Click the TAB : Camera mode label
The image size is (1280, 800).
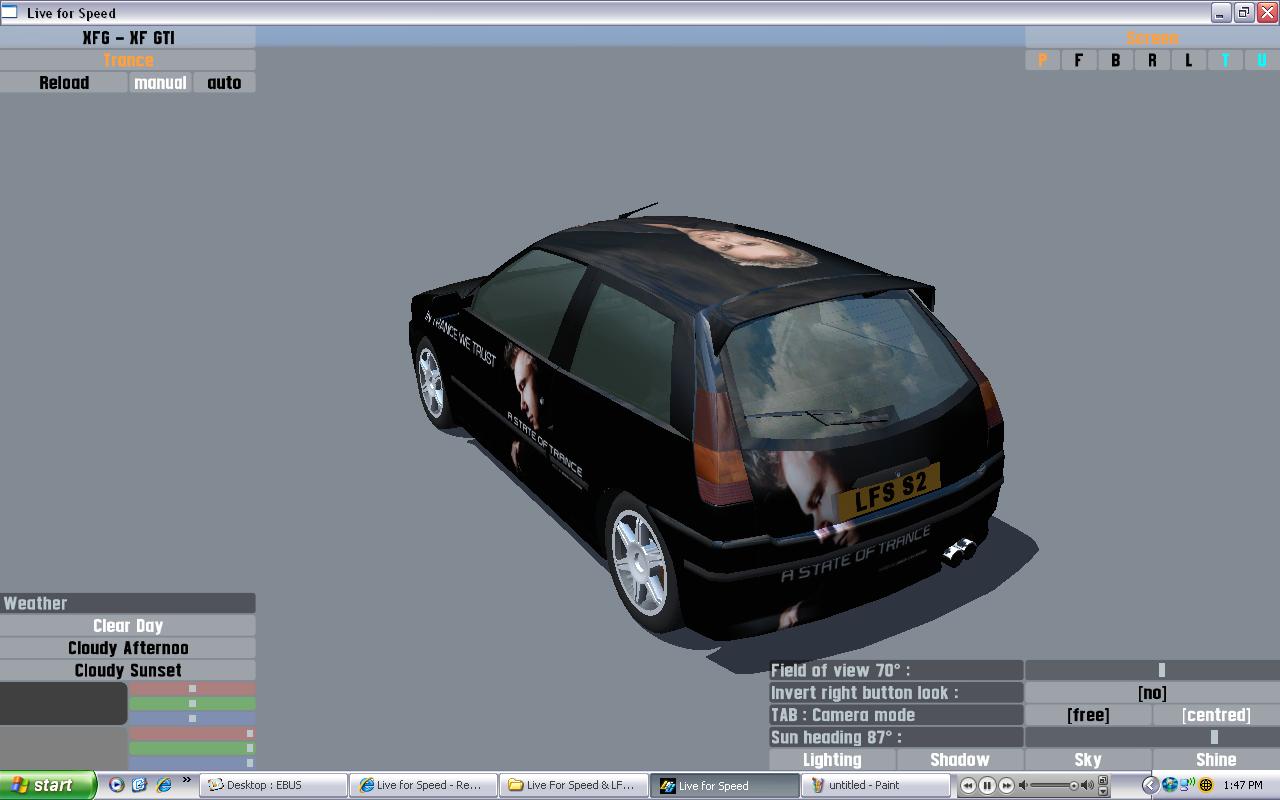(x=896, y=715)
